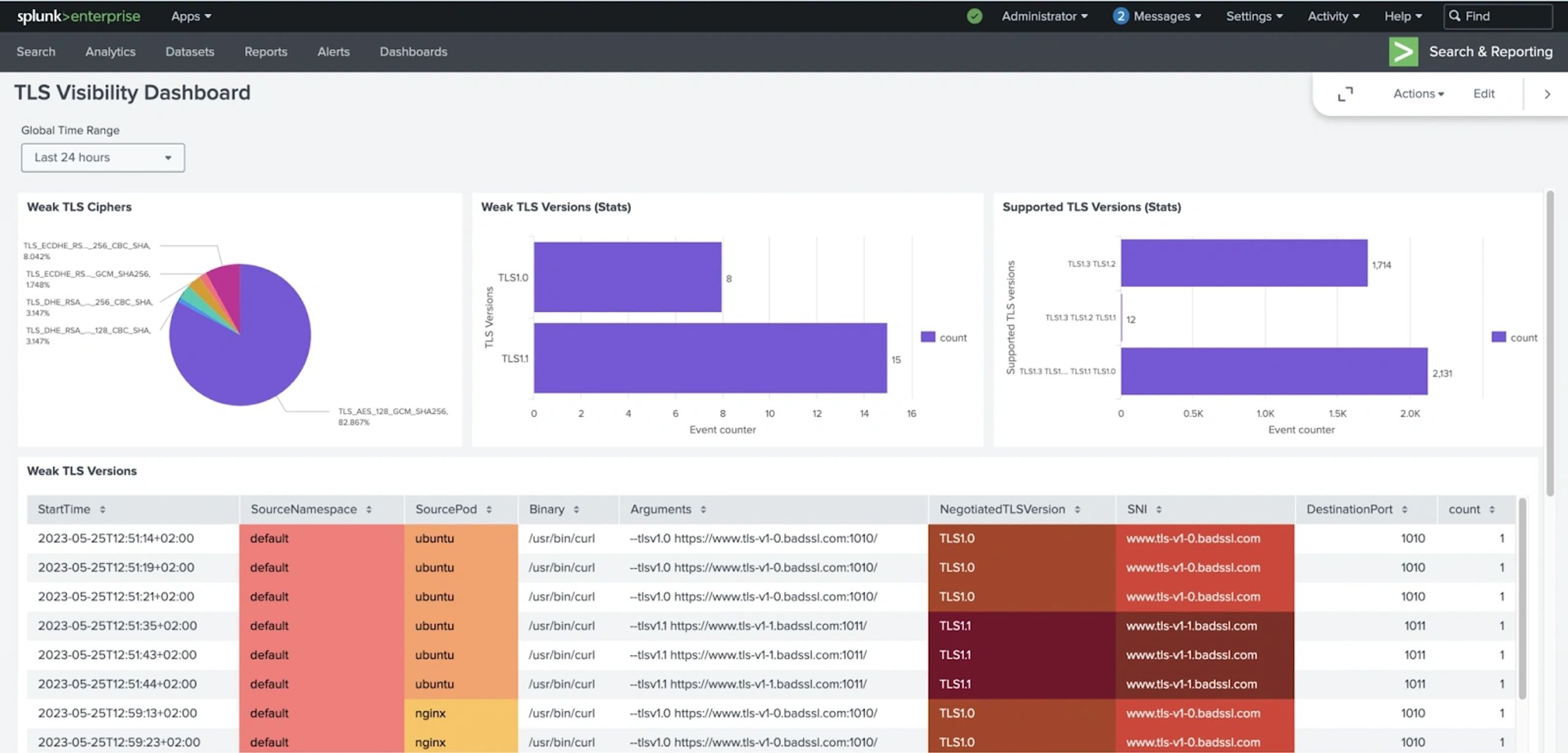Open the Settings menu
Viewport: 1568px width, 753px height.
click(x=1254, y=17)
